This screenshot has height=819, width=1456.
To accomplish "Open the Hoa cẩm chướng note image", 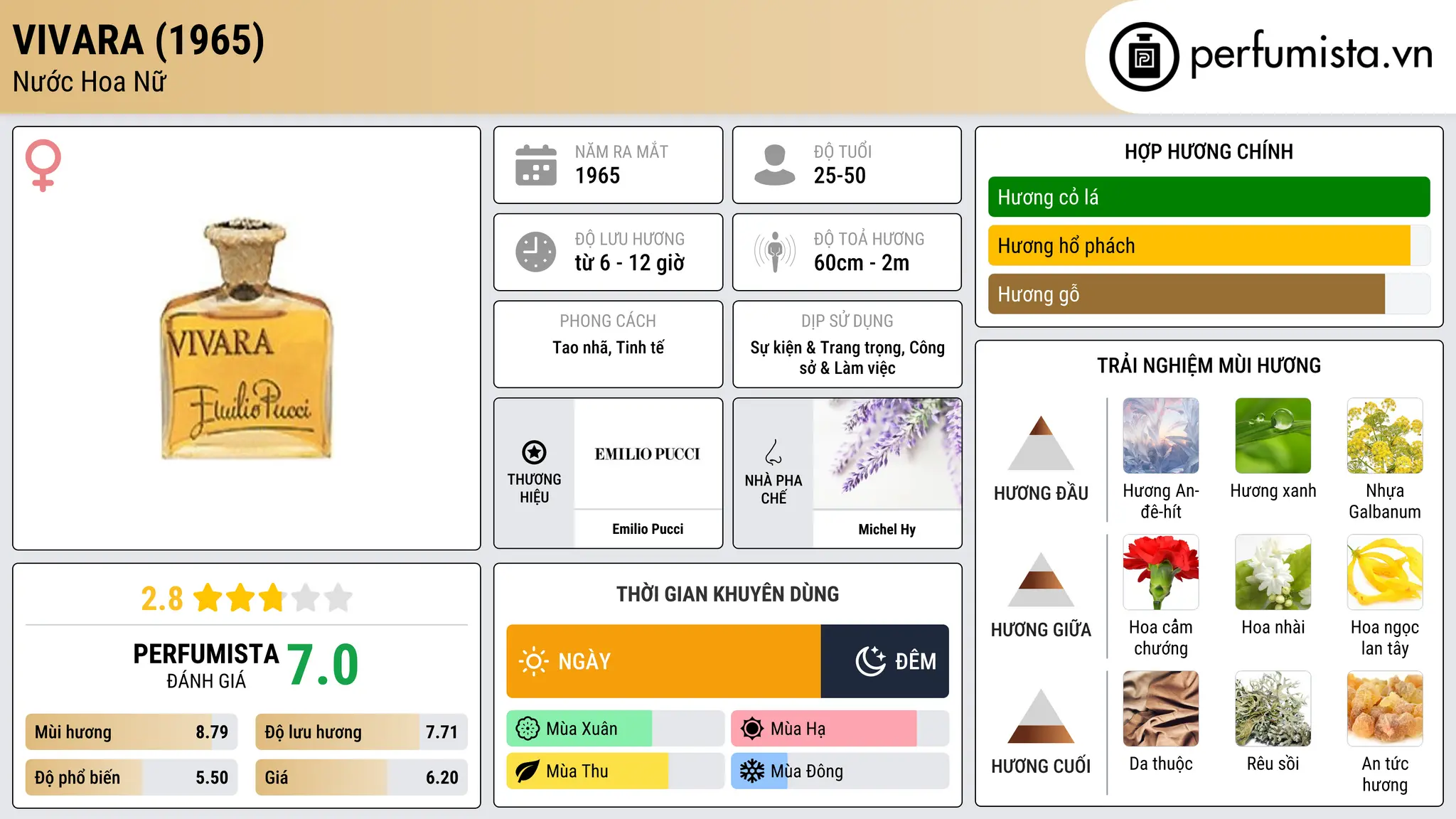I will coord(1161,572).
